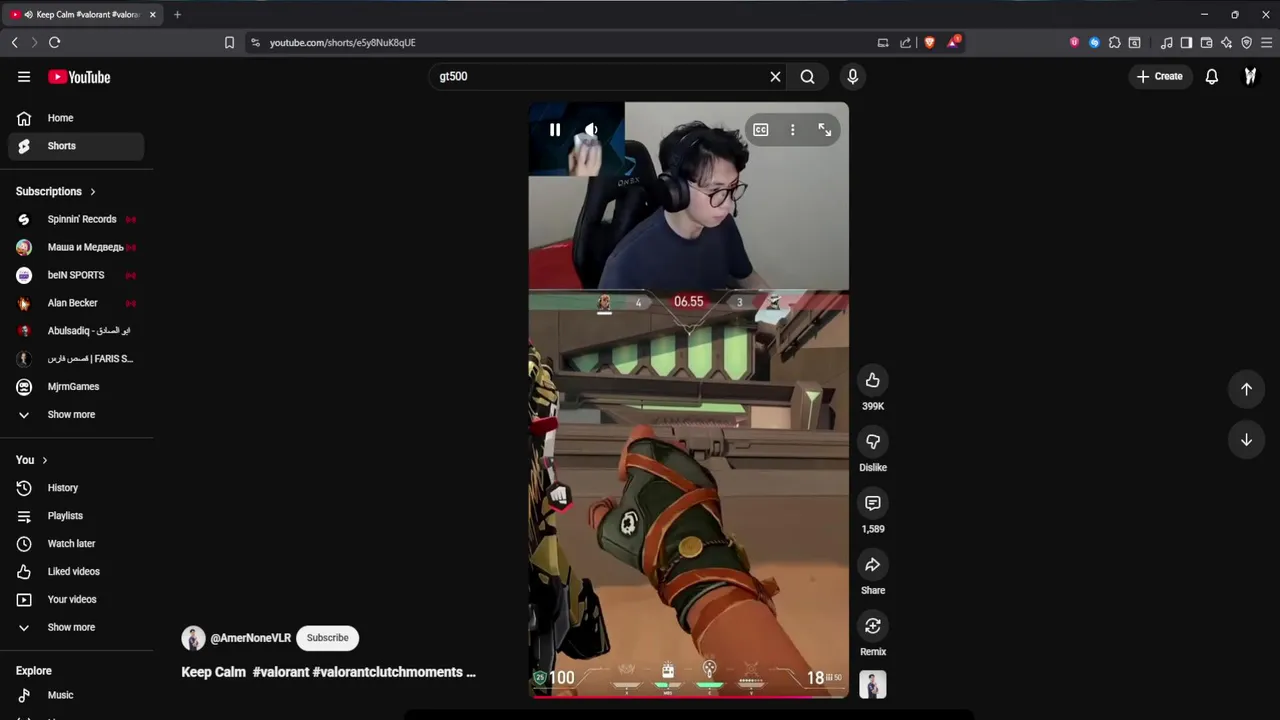Expand Show more under You section
The height and width of the screenshot is (720, 1280).
(x=76, y=627)
